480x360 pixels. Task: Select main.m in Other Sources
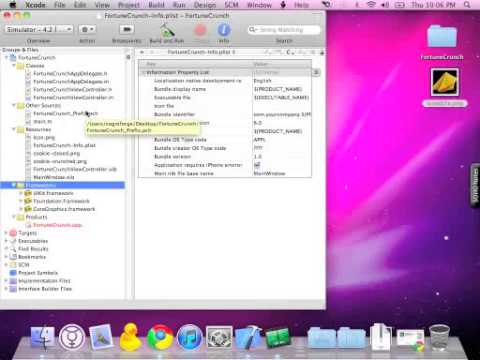[x=43, y=121]
